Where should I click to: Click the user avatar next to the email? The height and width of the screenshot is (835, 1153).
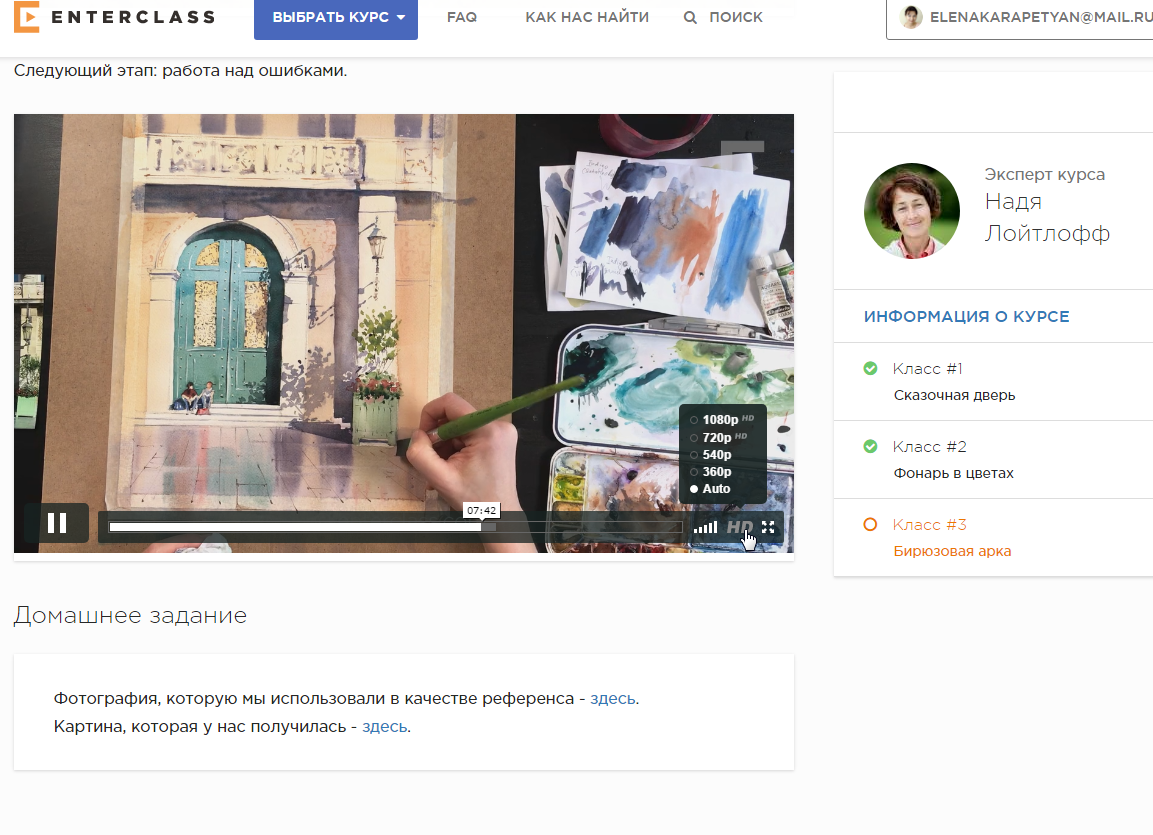pos(911,17)
